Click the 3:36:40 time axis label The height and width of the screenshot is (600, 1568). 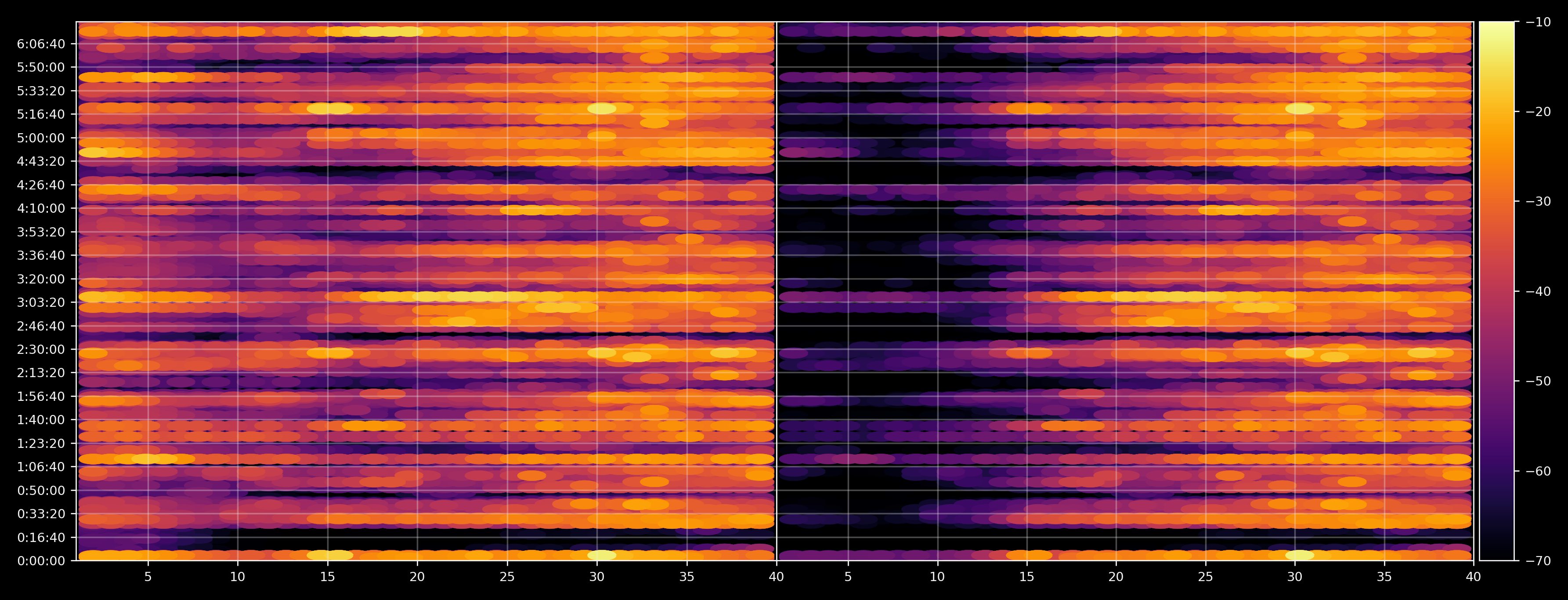tap(41, 255)
